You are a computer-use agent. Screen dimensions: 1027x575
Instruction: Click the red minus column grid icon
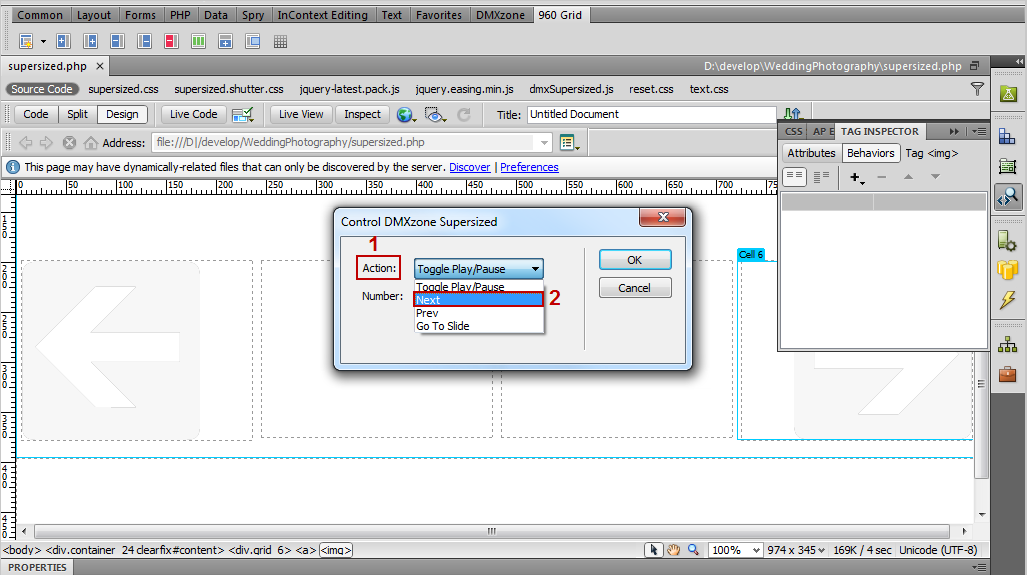coord(172,42)
